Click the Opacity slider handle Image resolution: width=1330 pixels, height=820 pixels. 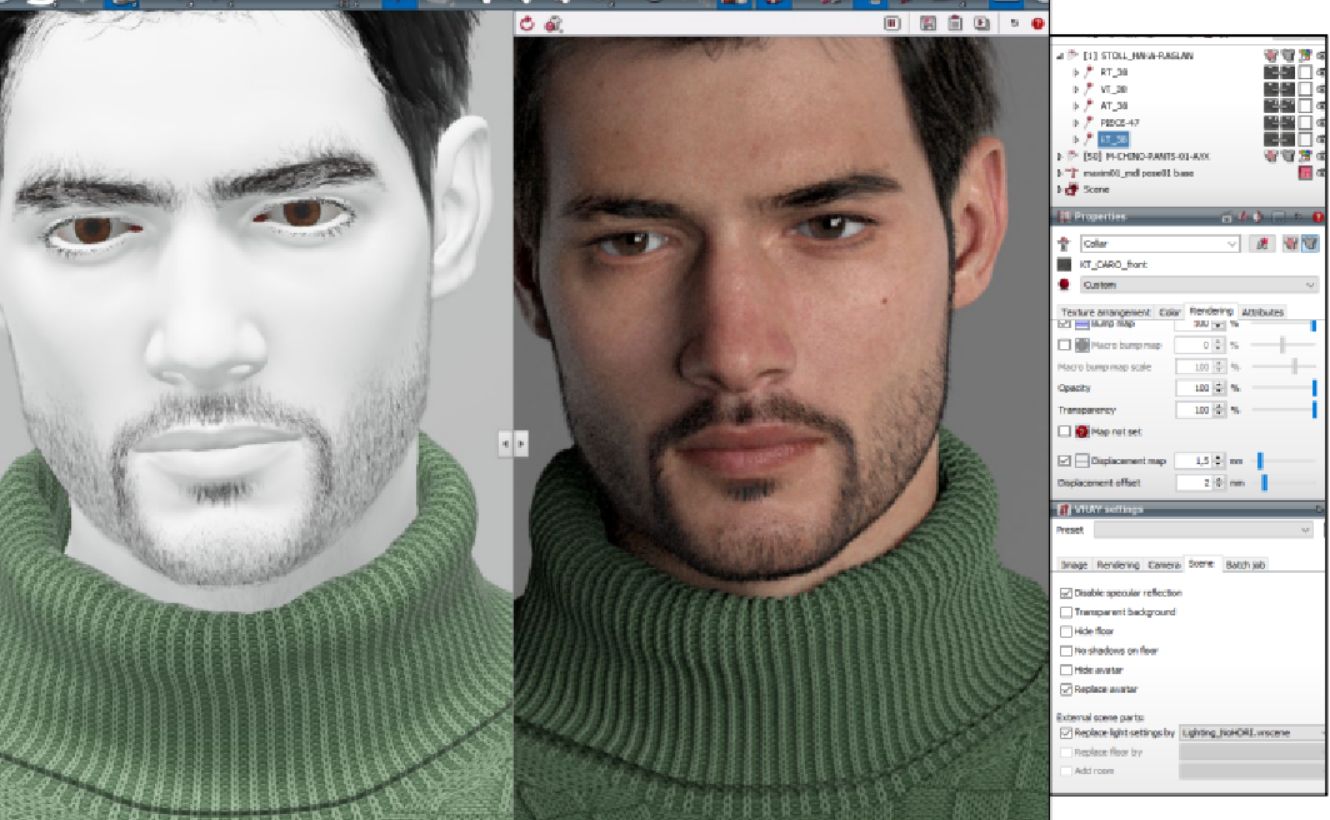pos(1314,388)
